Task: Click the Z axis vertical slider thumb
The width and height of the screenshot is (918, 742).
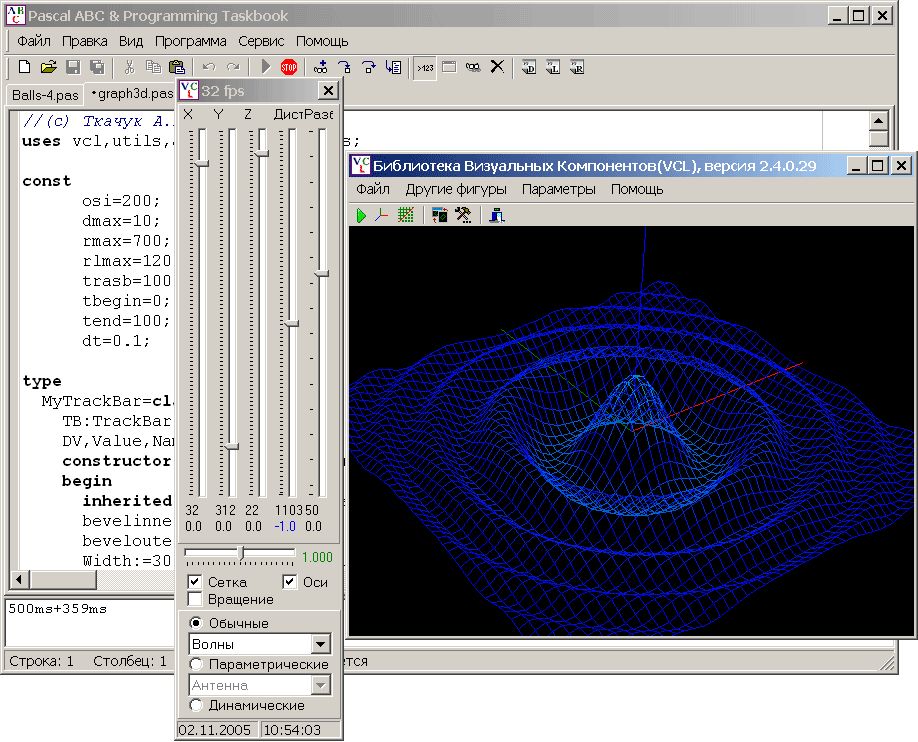Action: (x=262, y=153)
